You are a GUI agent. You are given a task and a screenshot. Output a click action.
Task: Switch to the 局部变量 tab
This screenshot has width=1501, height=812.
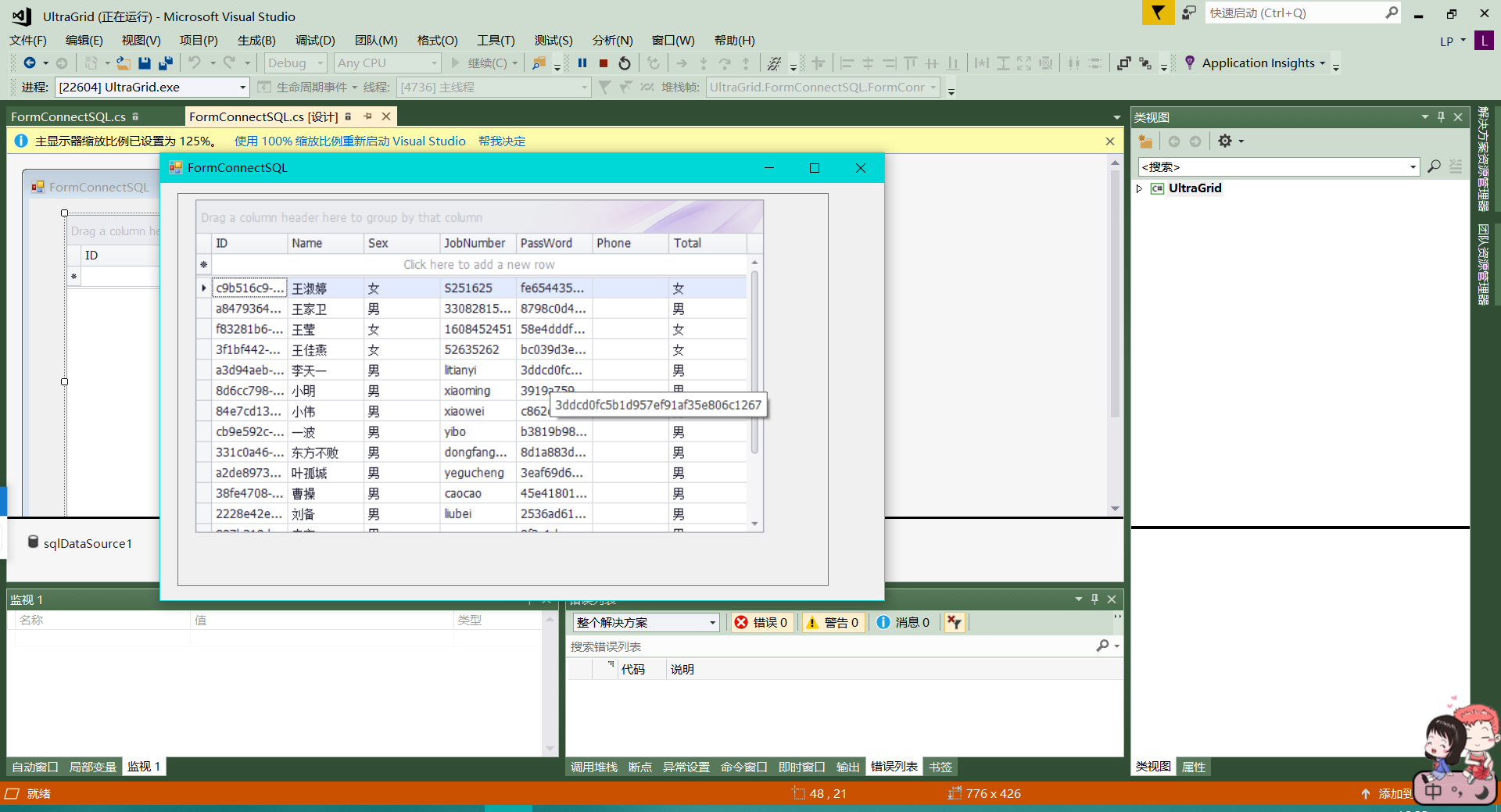(x=93, y=767)
